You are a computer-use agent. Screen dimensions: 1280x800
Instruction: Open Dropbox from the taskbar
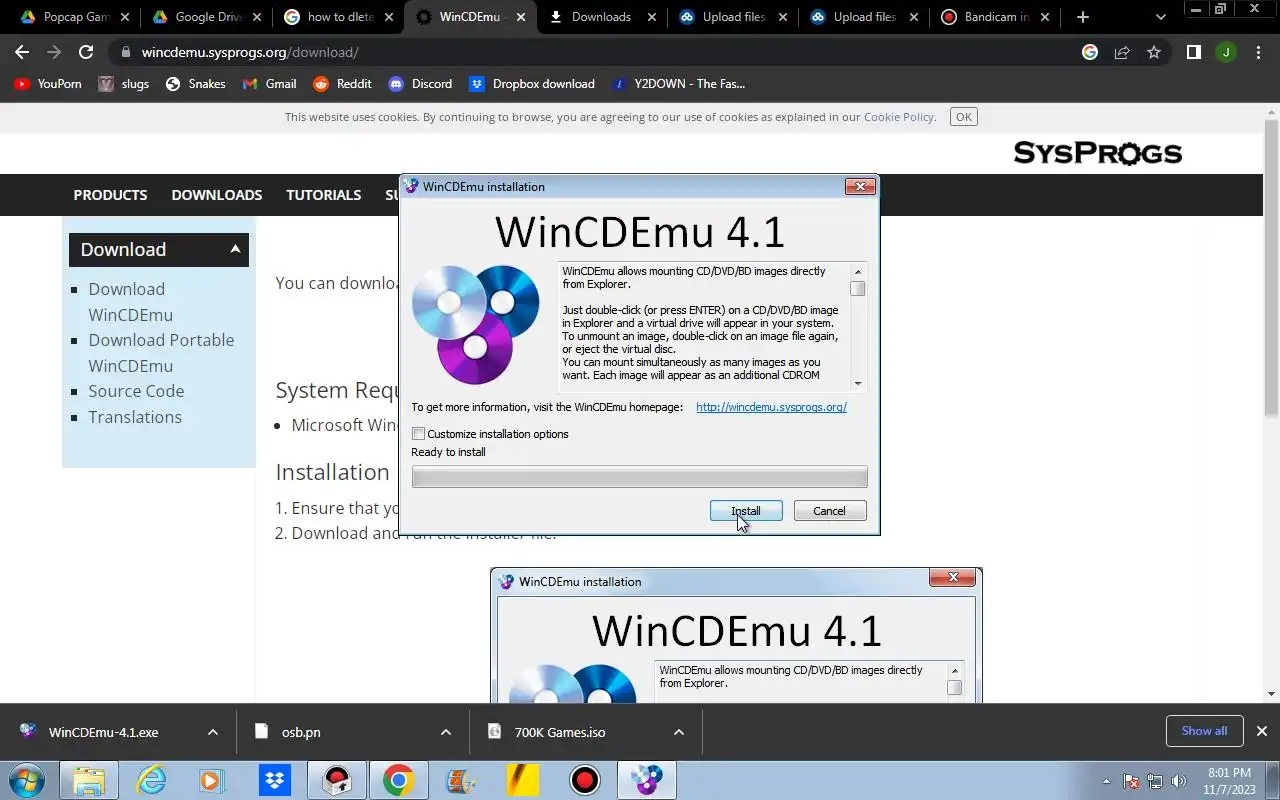click(x=274, y=780)
